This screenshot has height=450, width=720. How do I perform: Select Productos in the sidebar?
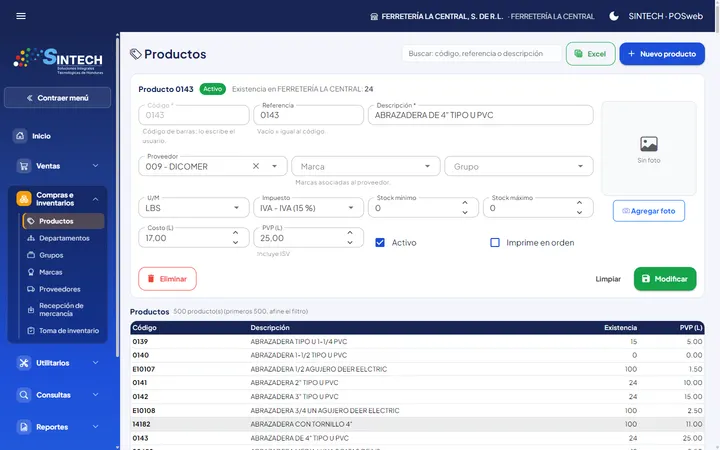pyautogui.click(x=63, y=221)
